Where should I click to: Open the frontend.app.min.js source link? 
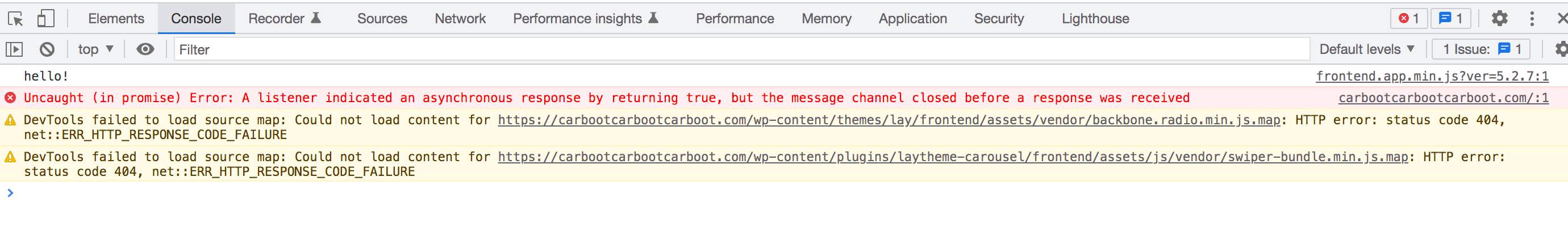tap(1432, 76)
